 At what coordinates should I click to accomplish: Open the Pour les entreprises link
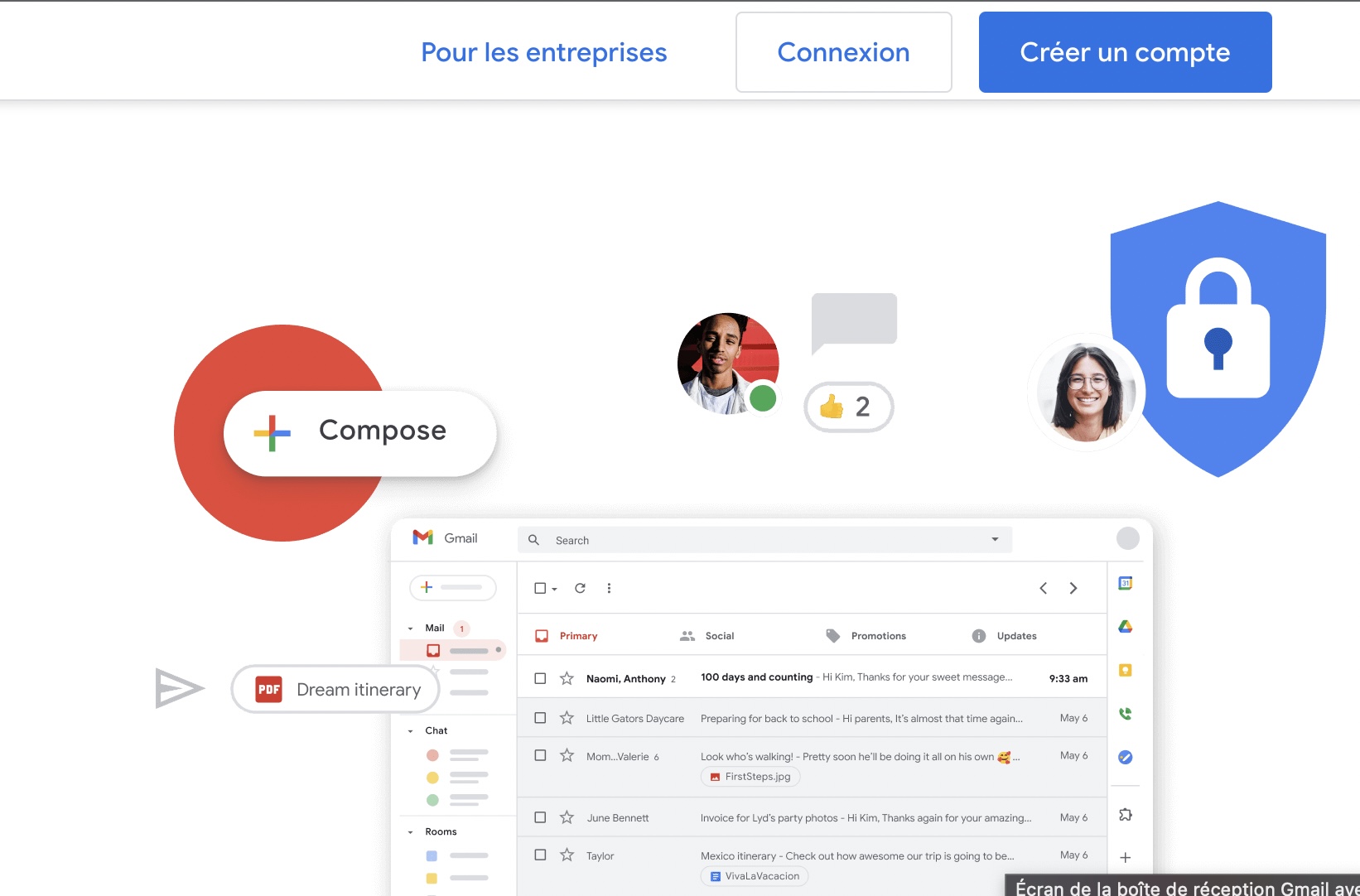(x=543, y=52)
